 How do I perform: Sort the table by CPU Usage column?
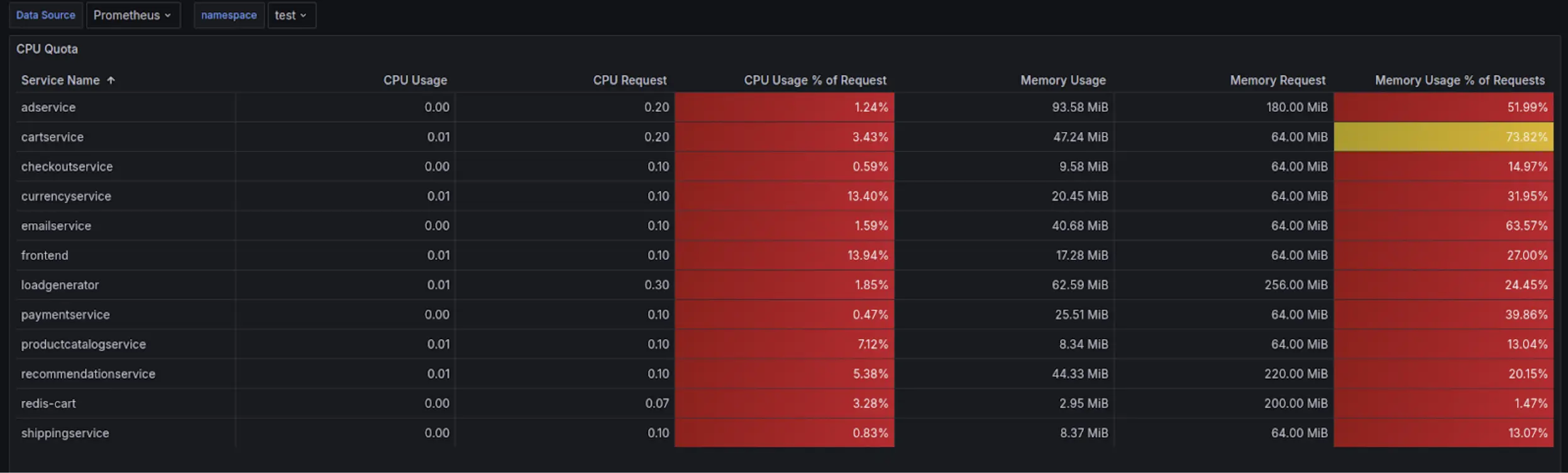tap(414, 80)
